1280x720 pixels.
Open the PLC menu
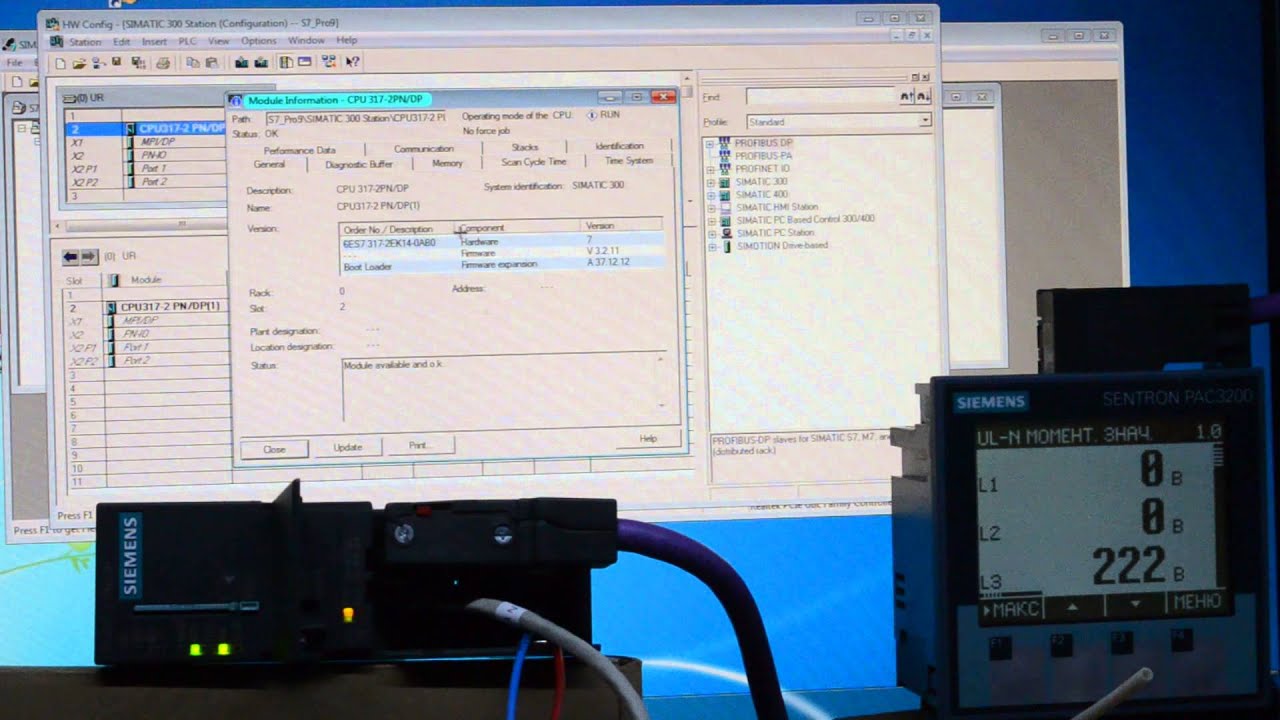click(x=187, y=41)
